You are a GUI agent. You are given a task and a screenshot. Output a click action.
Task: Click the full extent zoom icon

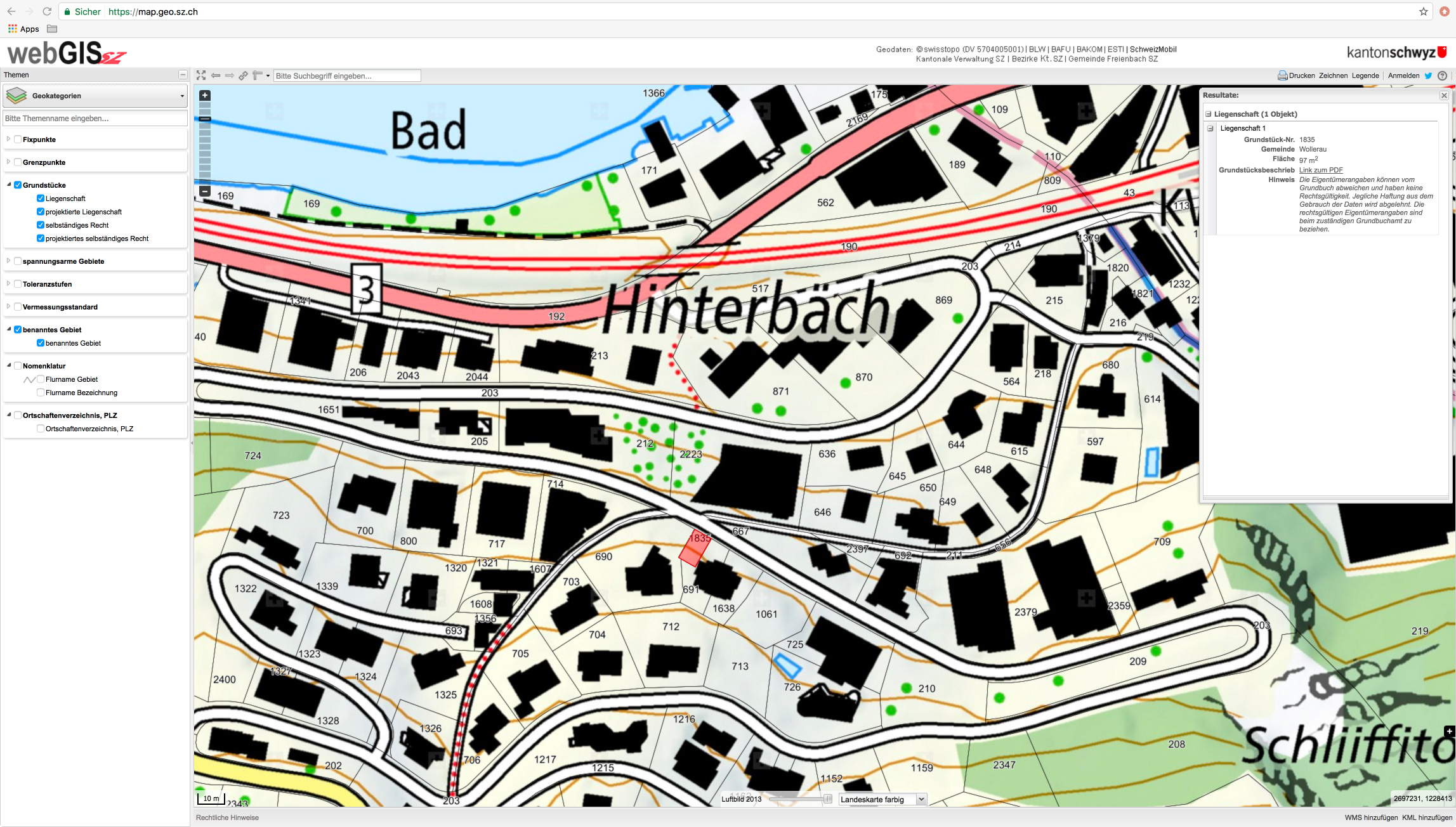coord(201,75)
